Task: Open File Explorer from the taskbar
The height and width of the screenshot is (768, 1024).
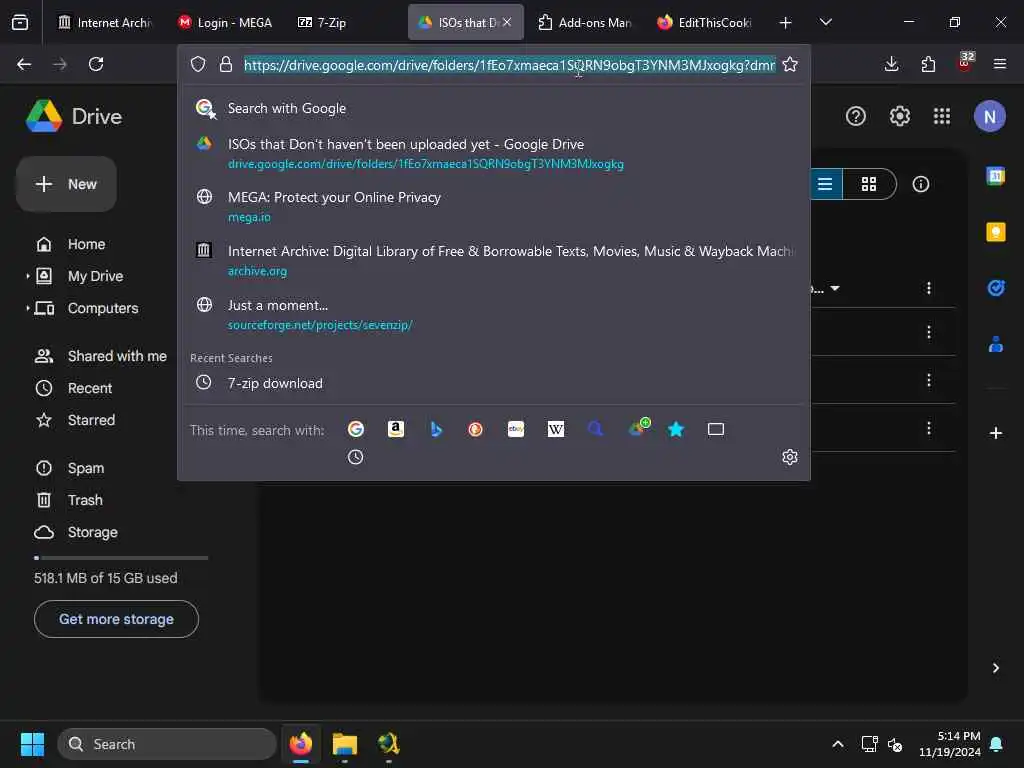Action: tap(344, 744)
